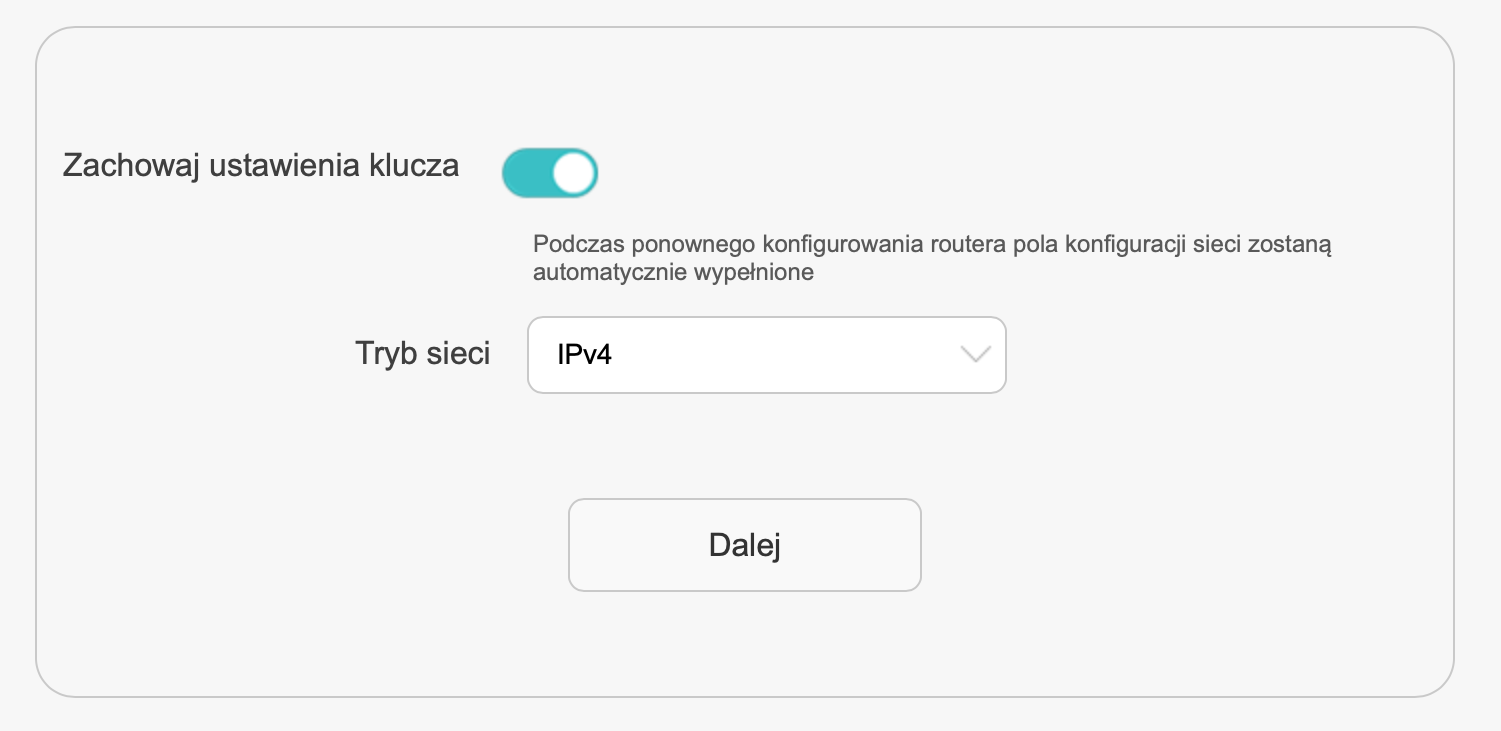Click the Tryb sieci label text

click(421, 353)
